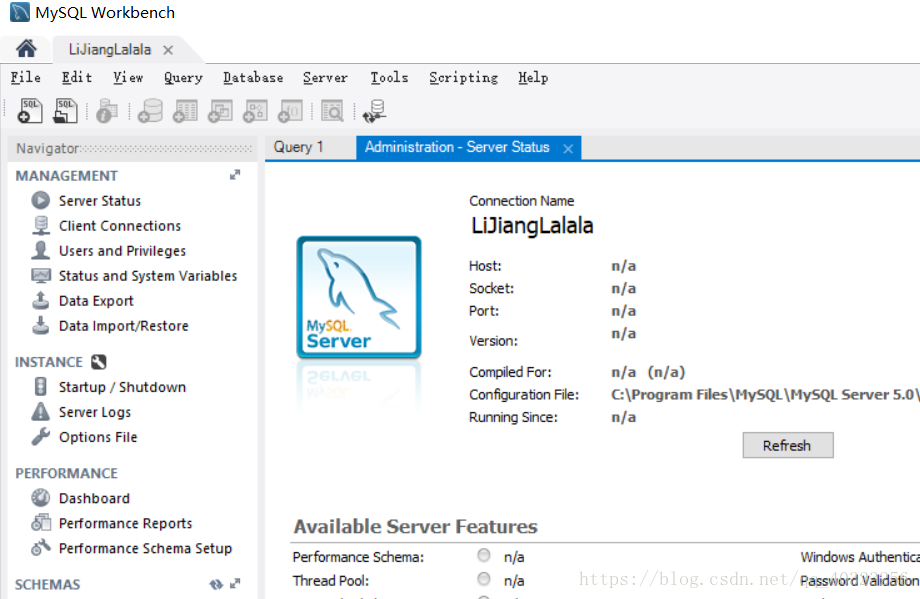Refresh the SCHEMAS list icon
The width and height of the screenshot is (920, 599).
pyautogui.click(x=216, y=584)
